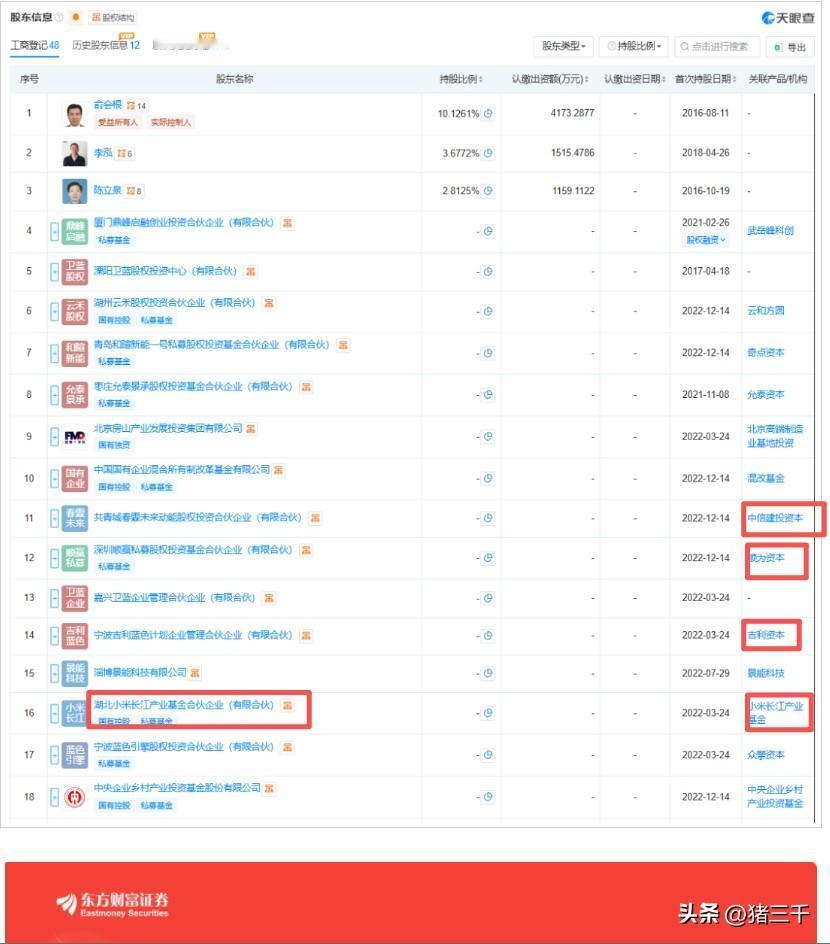Click shareholding history icon in row 9
Screen dimensions: 830x944
[488, 436]
